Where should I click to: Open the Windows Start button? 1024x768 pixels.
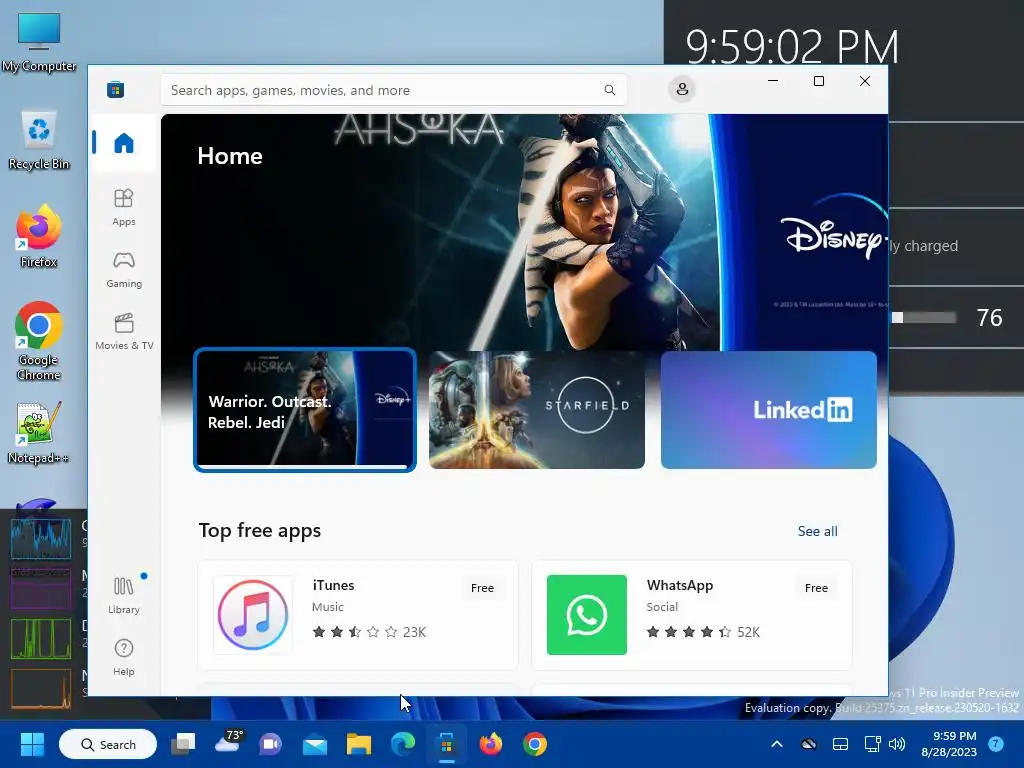tap(32, 744)
